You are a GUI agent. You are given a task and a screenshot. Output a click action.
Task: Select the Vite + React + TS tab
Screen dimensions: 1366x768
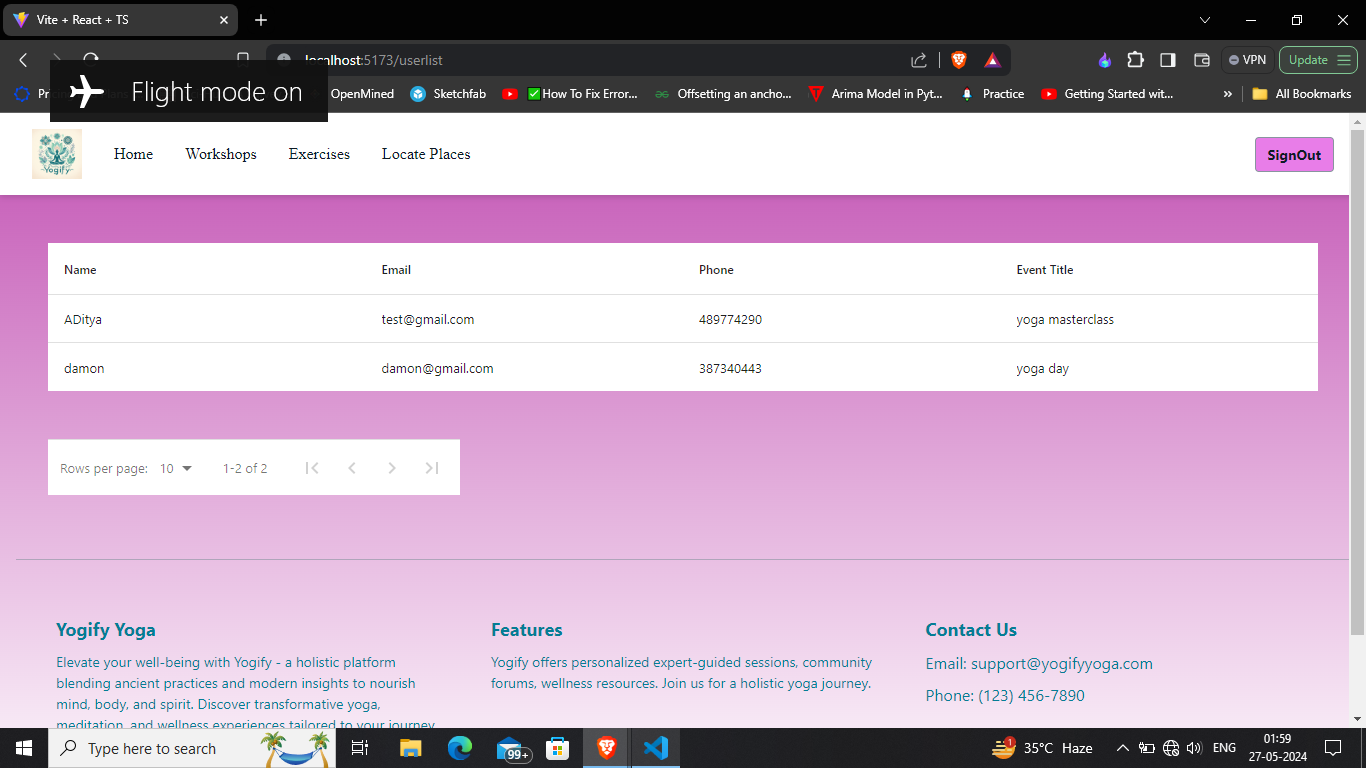click(120, 20)
